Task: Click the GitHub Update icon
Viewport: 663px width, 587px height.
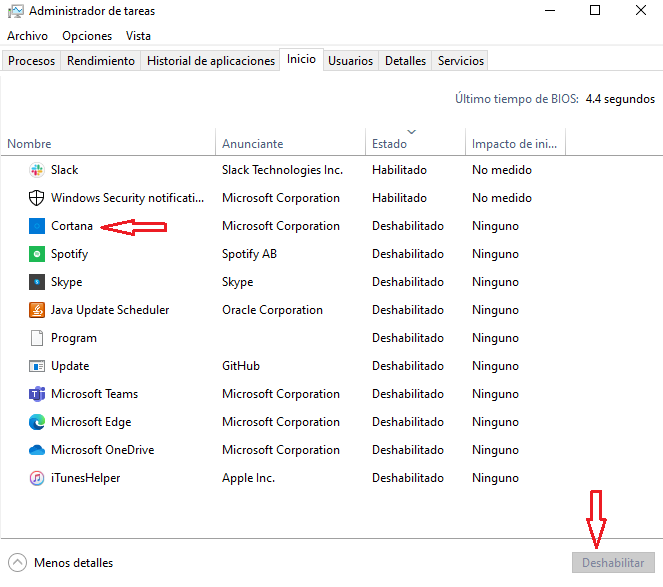Action: (37, 366)
